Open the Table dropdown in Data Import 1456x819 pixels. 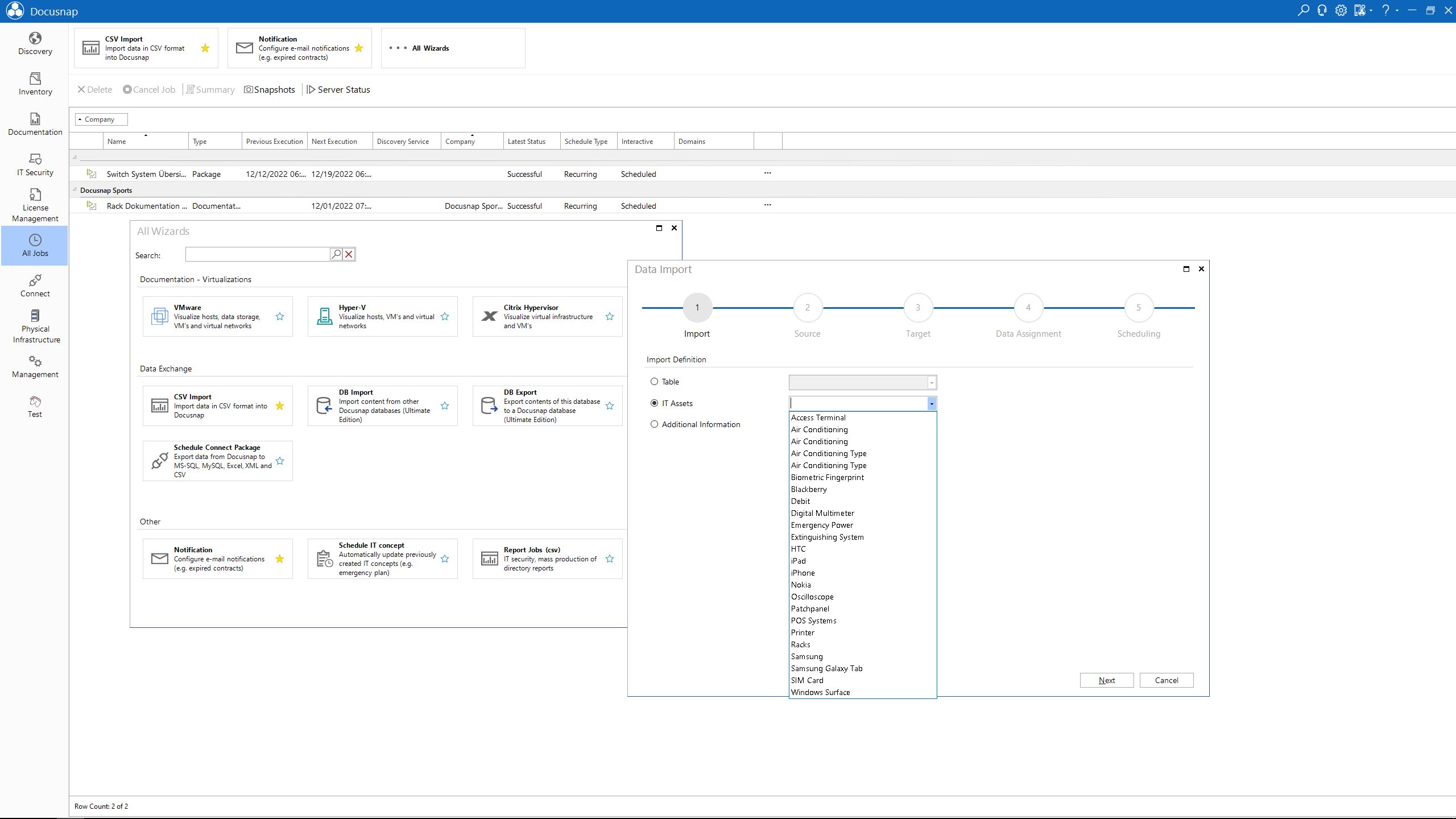[931, 382]
